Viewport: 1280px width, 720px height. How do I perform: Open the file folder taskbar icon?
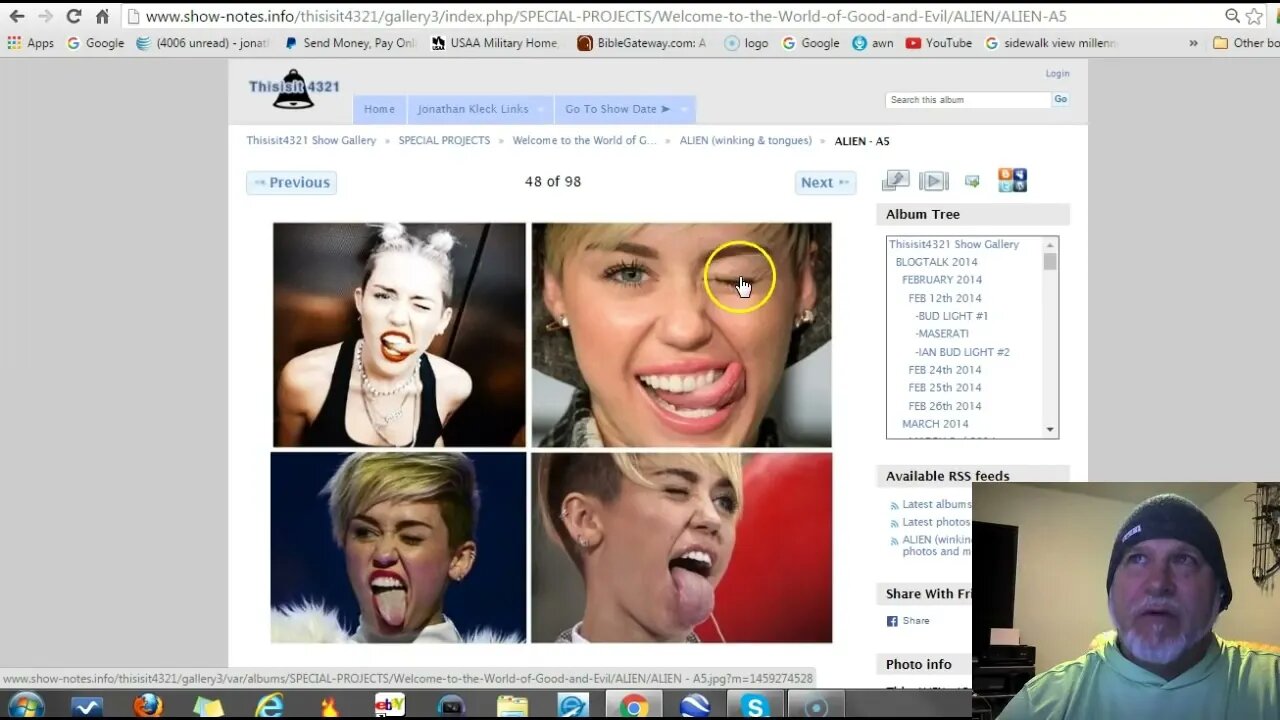[x=512, y=706]
